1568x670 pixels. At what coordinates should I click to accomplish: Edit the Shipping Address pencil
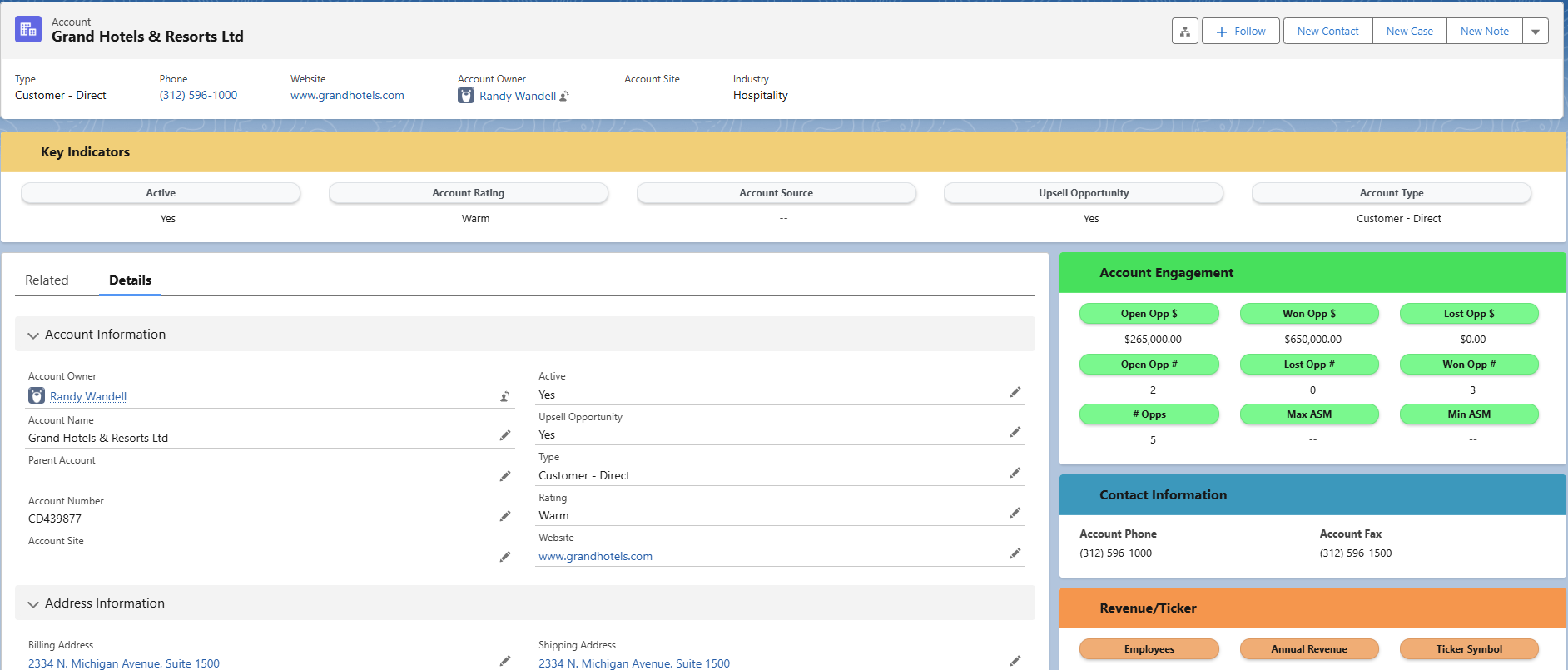pos(1015,661)
